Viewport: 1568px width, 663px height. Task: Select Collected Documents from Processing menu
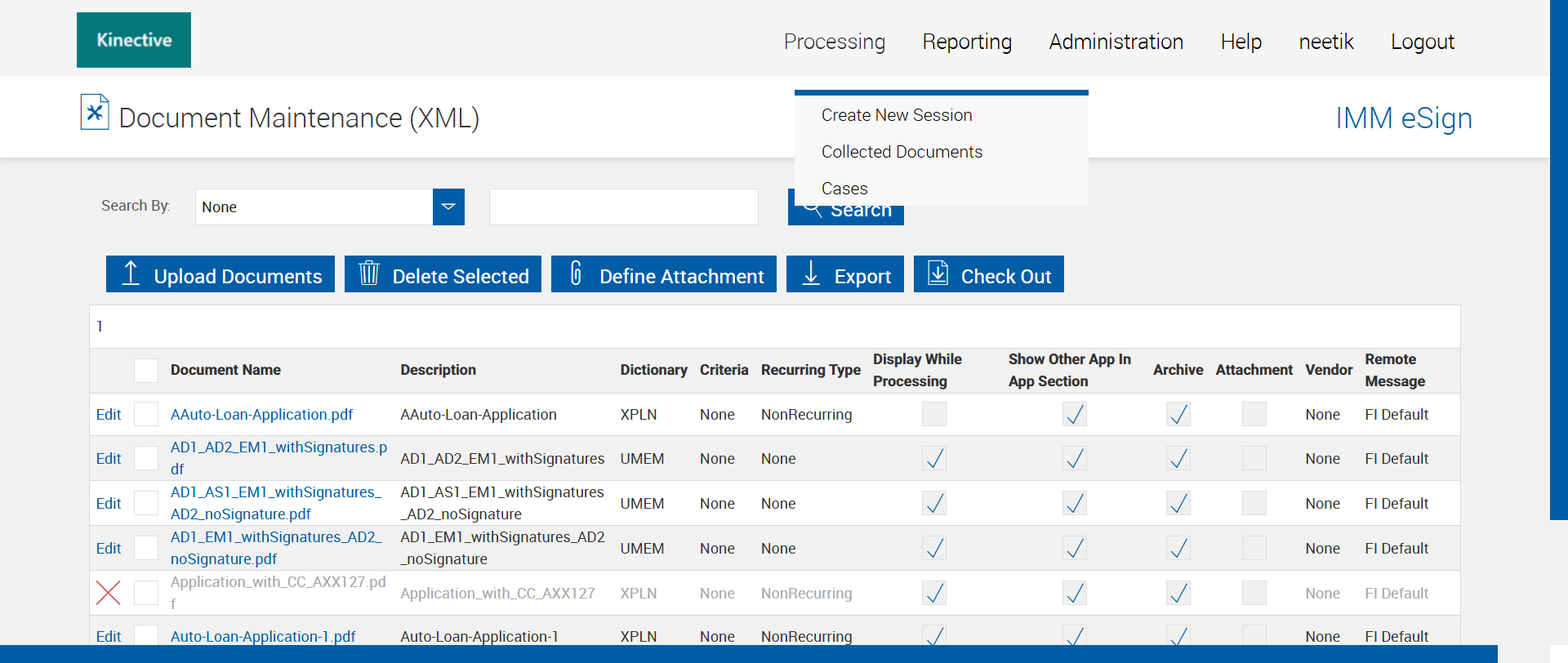coord(902,152)
